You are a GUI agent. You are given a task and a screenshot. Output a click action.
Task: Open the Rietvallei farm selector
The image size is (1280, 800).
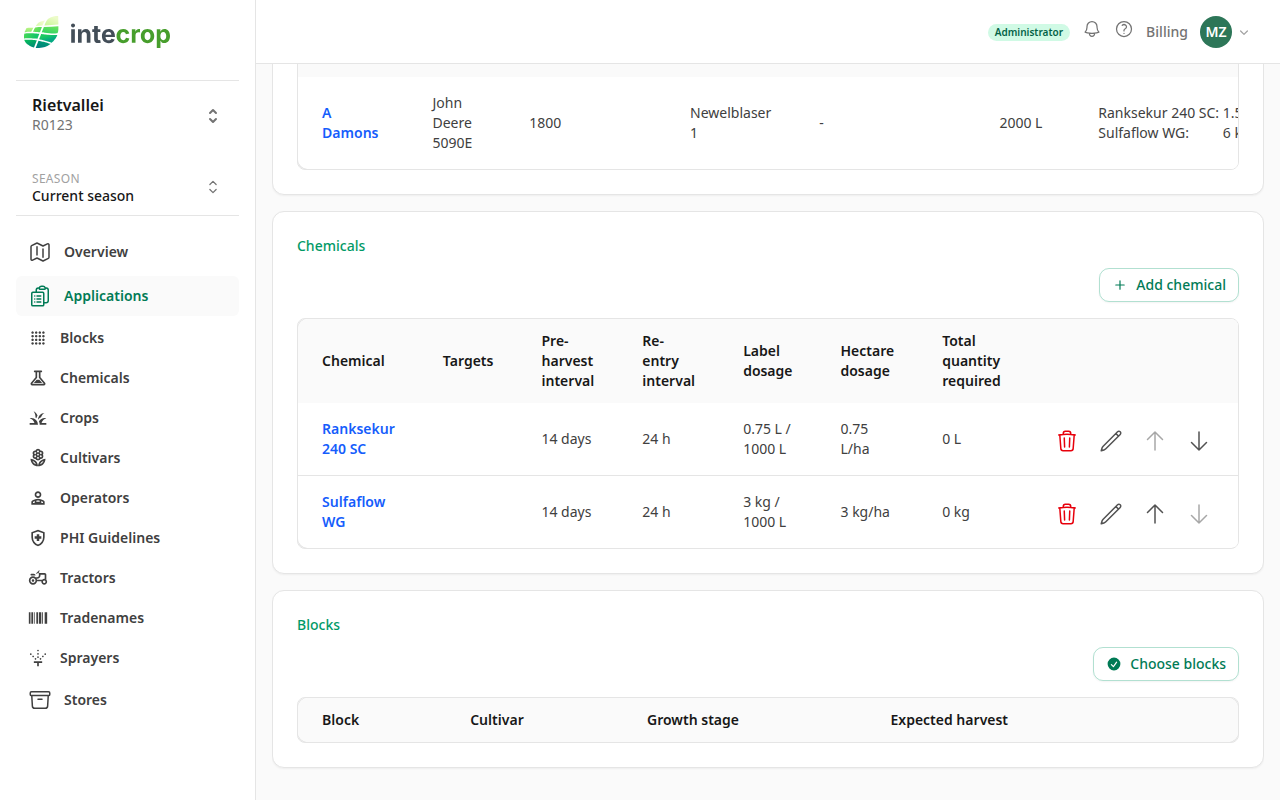click(127, 115)
